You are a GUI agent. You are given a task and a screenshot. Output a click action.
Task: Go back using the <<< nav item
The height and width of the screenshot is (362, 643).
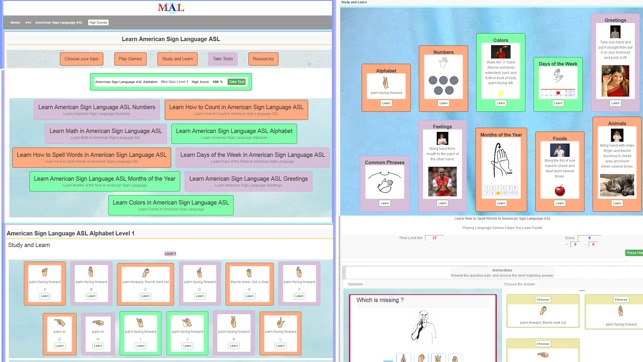[x=28, y=23]
